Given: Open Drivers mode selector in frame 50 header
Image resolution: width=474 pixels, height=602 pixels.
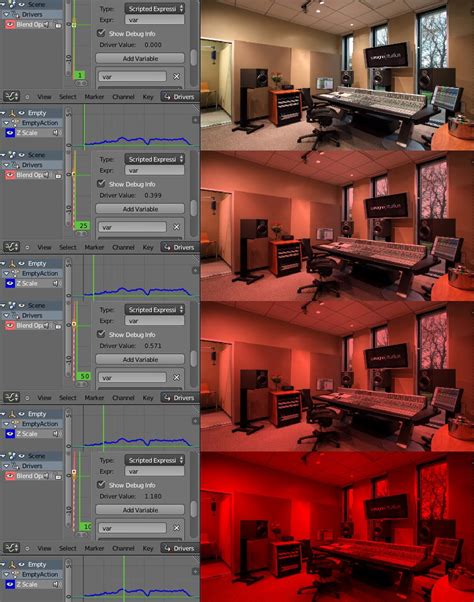Looking at the screenshot, I should 179,398.
